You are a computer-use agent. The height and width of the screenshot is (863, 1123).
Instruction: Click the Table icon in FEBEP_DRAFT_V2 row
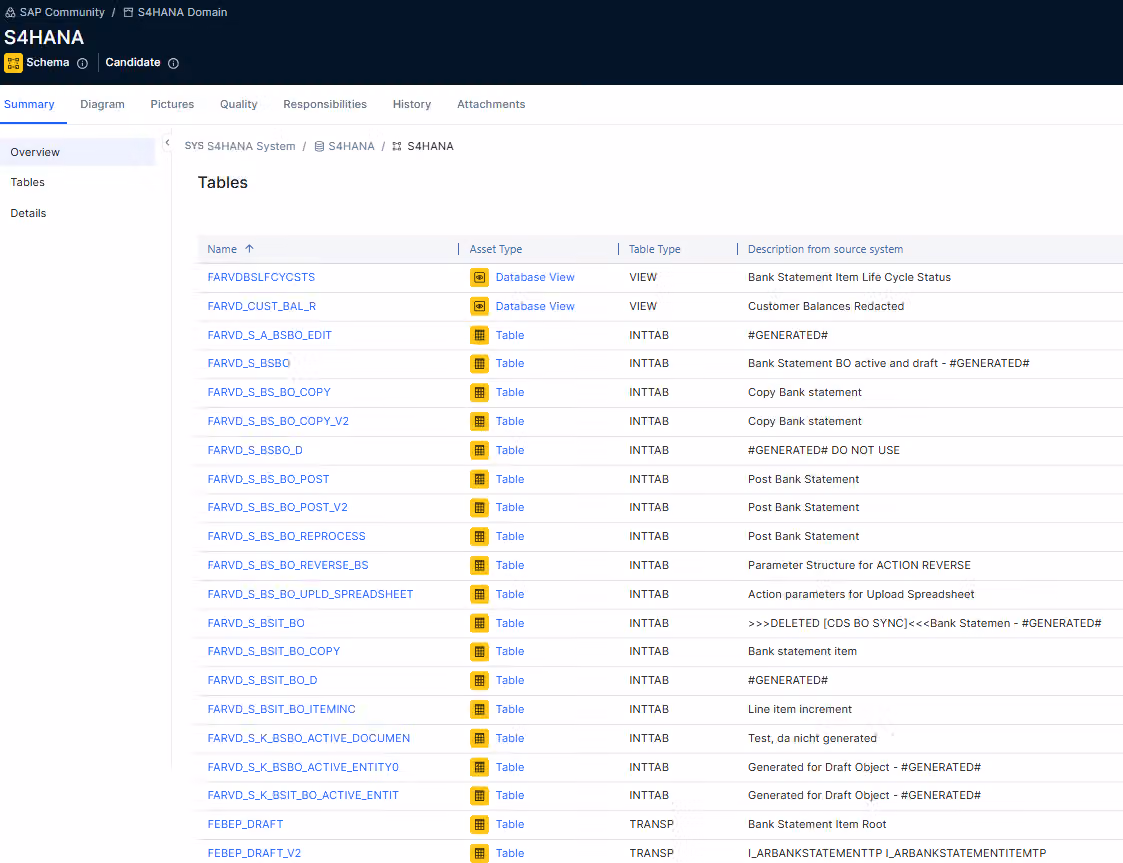pos(479,853)
